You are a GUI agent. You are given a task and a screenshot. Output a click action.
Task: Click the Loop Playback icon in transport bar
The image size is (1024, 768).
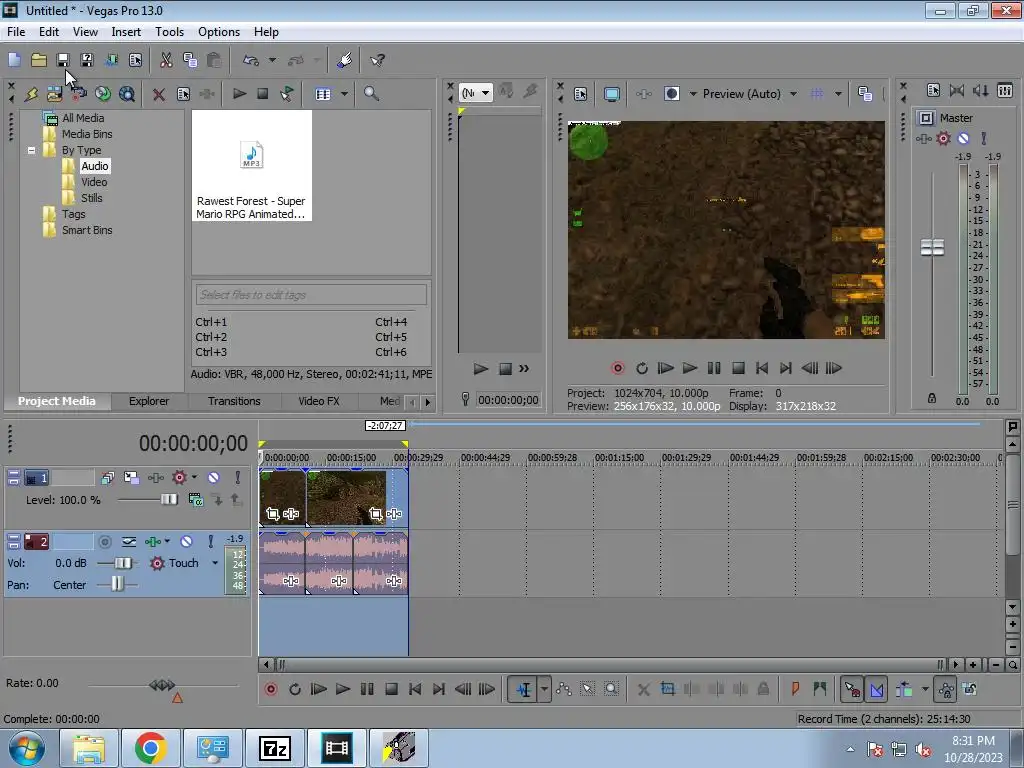(295, 689)
